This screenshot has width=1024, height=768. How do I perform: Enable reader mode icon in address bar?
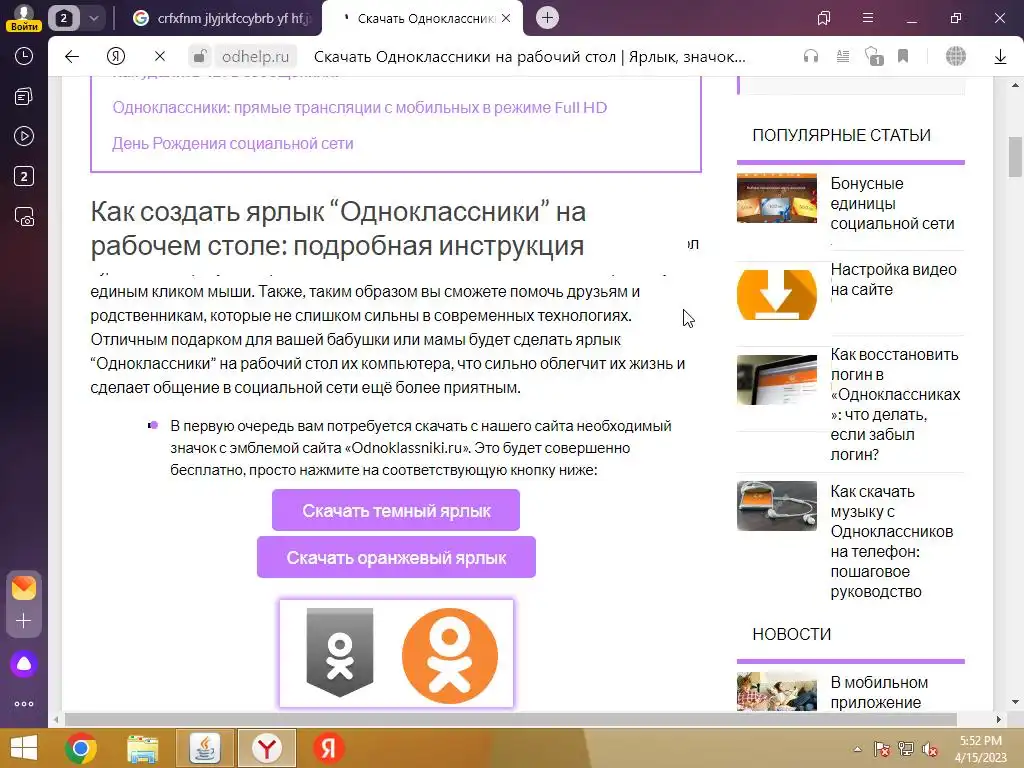coord(843,57)
